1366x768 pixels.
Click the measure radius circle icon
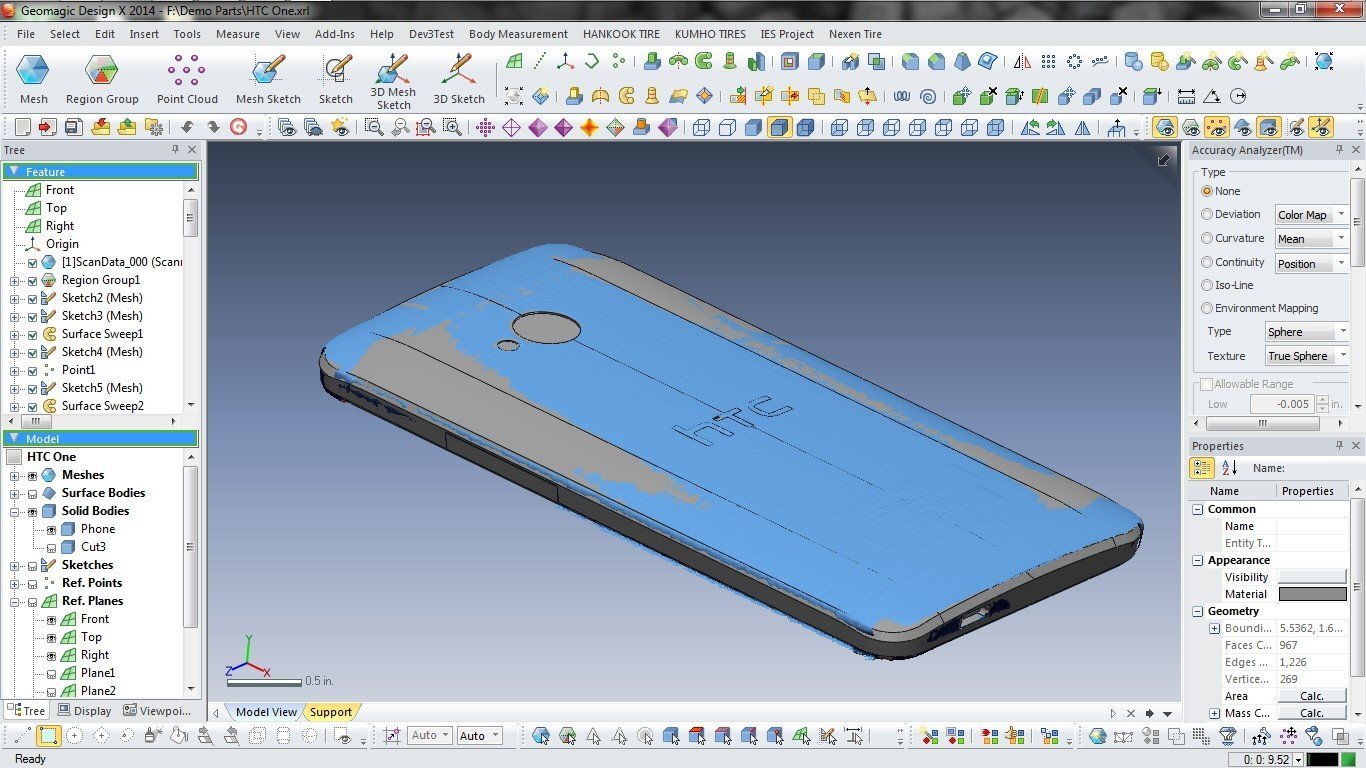click(x=1238, y=96)
